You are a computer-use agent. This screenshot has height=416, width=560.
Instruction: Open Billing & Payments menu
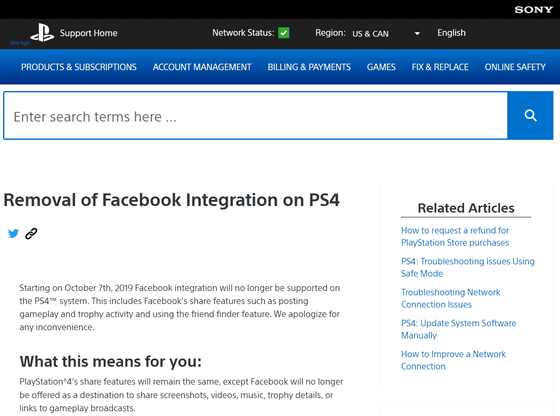309,67
